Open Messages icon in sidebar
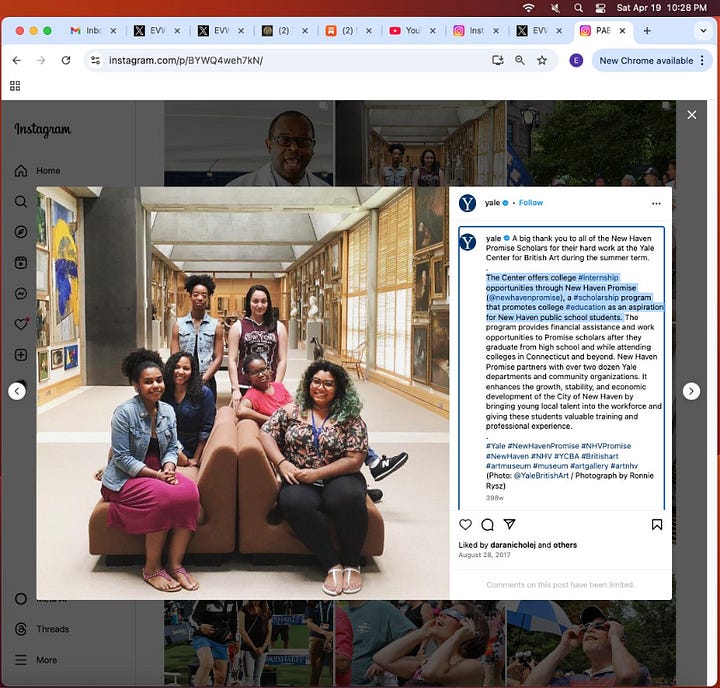720x688 pixels. [21, 293]
